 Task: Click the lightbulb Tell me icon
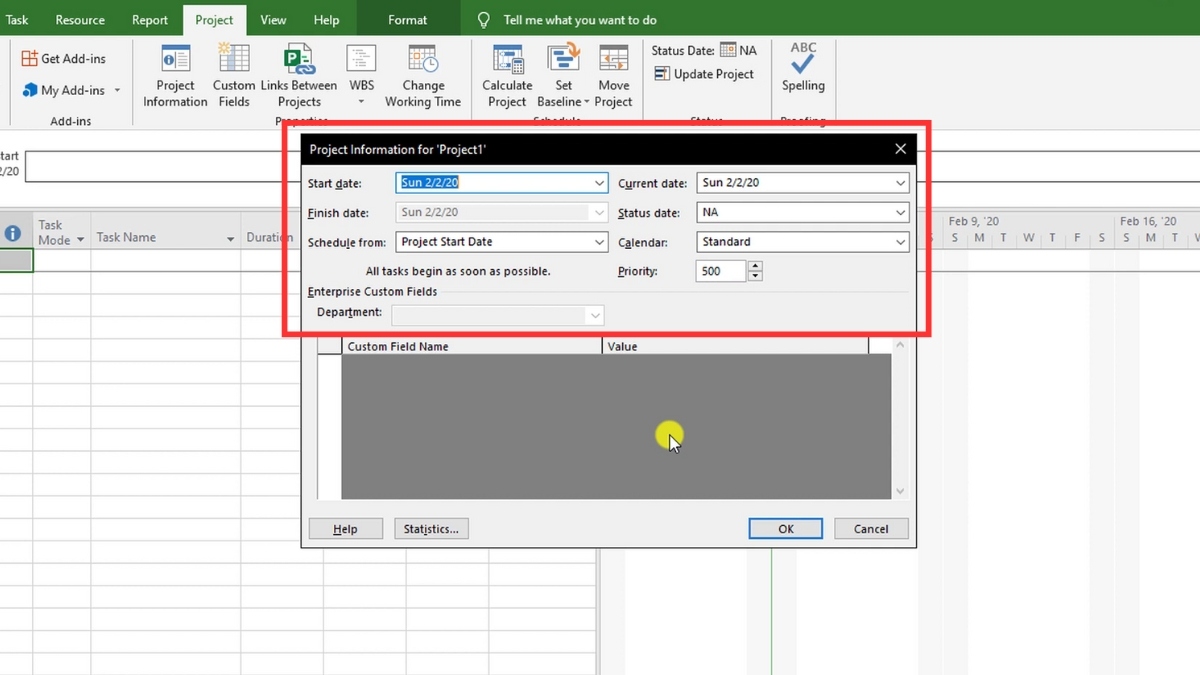coord(484,20)
